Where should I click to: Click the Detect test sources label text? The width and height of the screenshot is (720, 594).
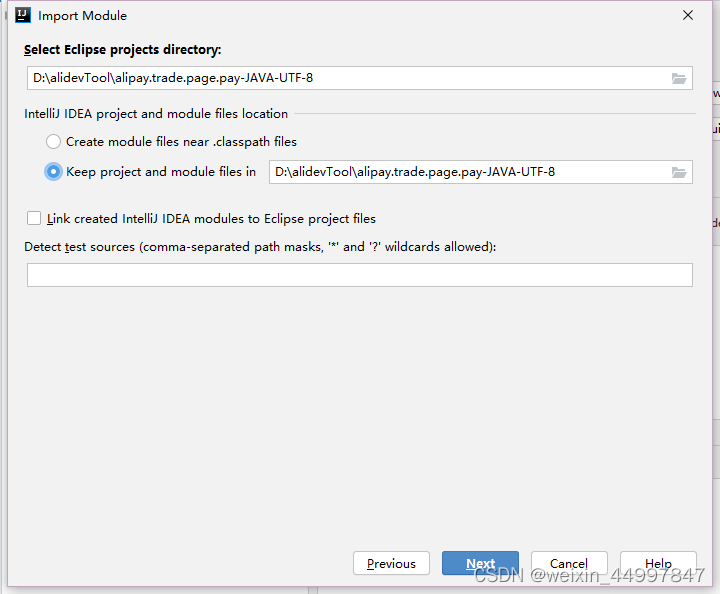260,247
